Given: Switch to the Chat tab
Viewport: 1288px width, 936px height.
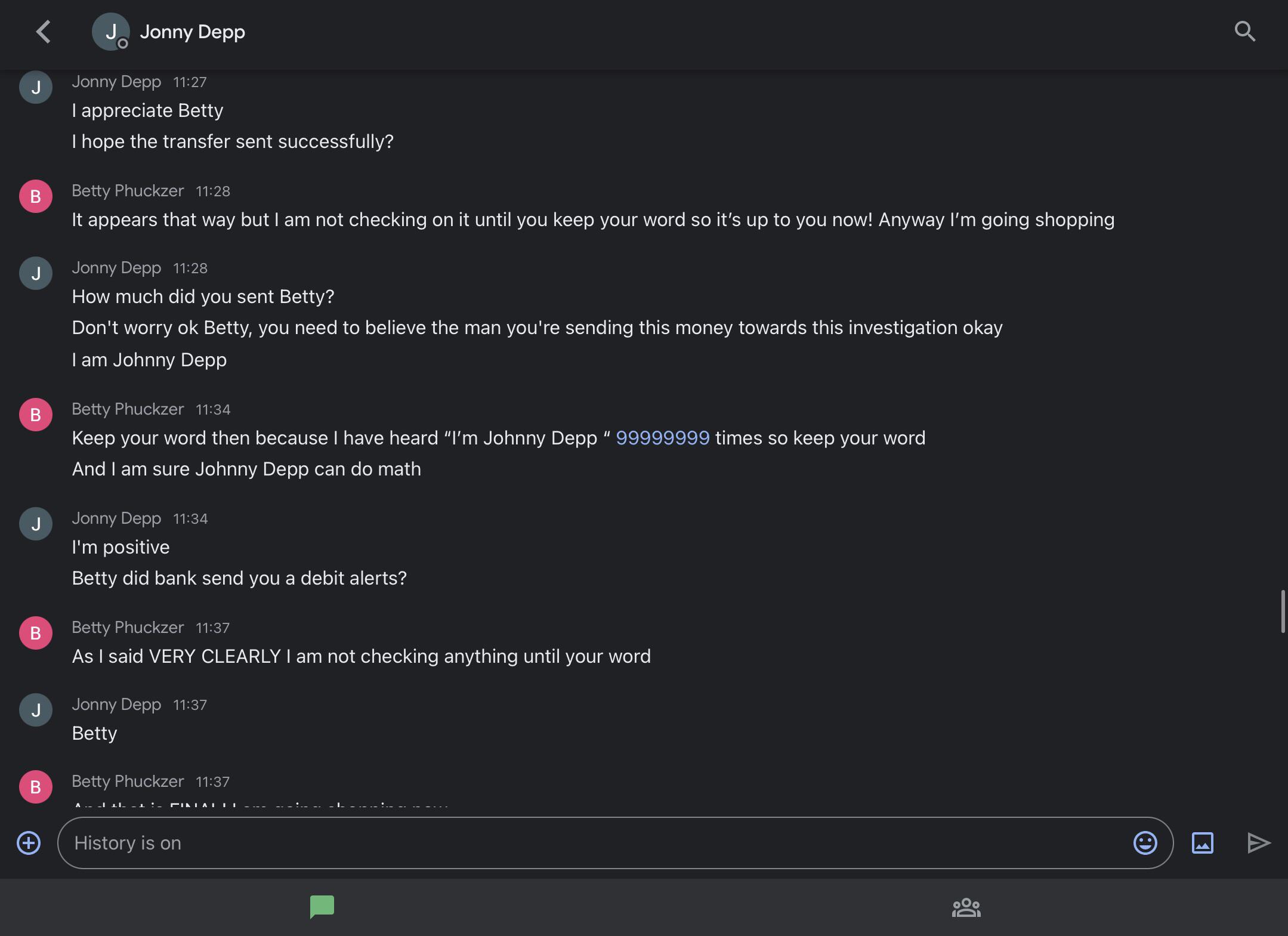Looking at the screenshot, I should coord(322,907).
